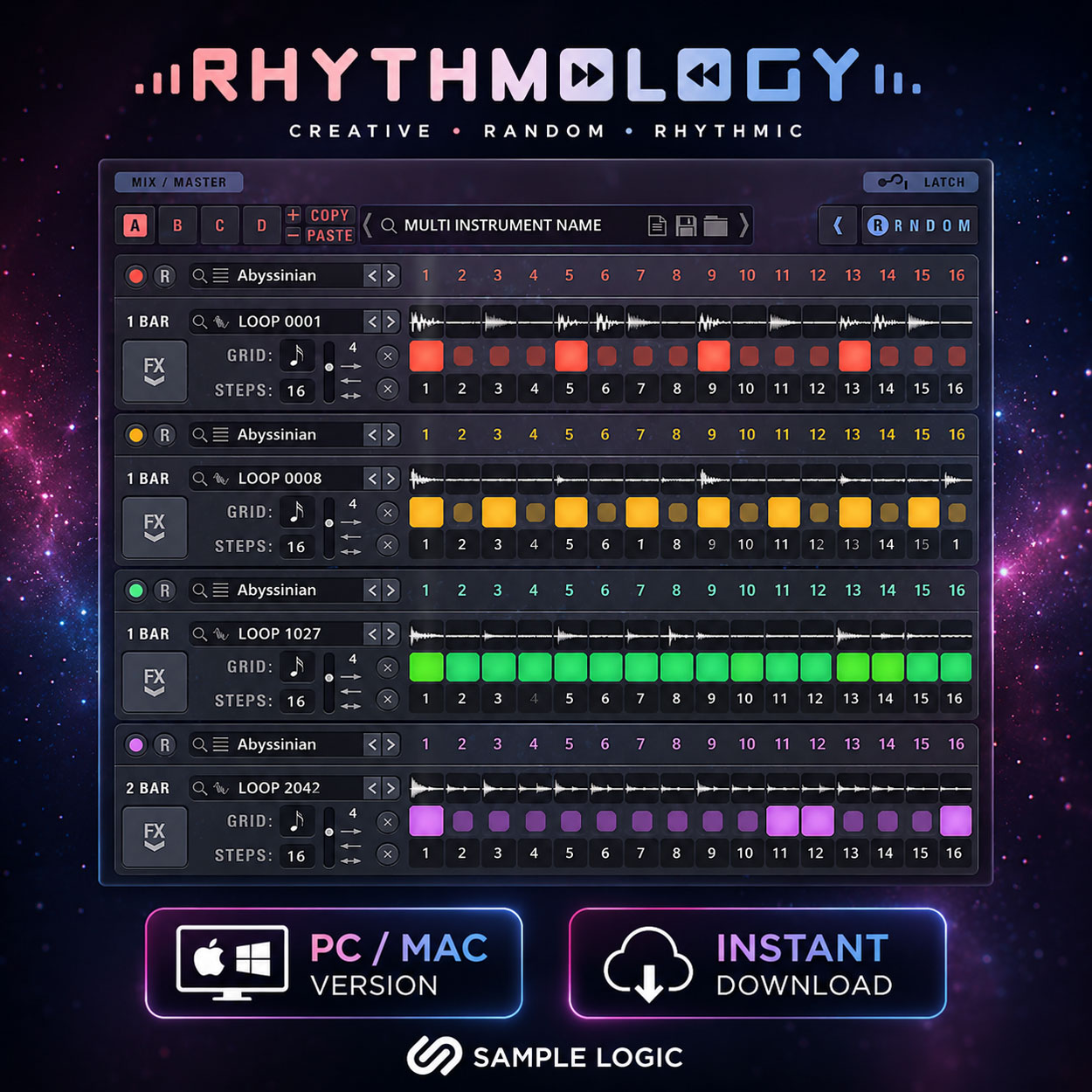Adjust the vertical slider in LOOP 0008 row

click(x=329, y=528)
